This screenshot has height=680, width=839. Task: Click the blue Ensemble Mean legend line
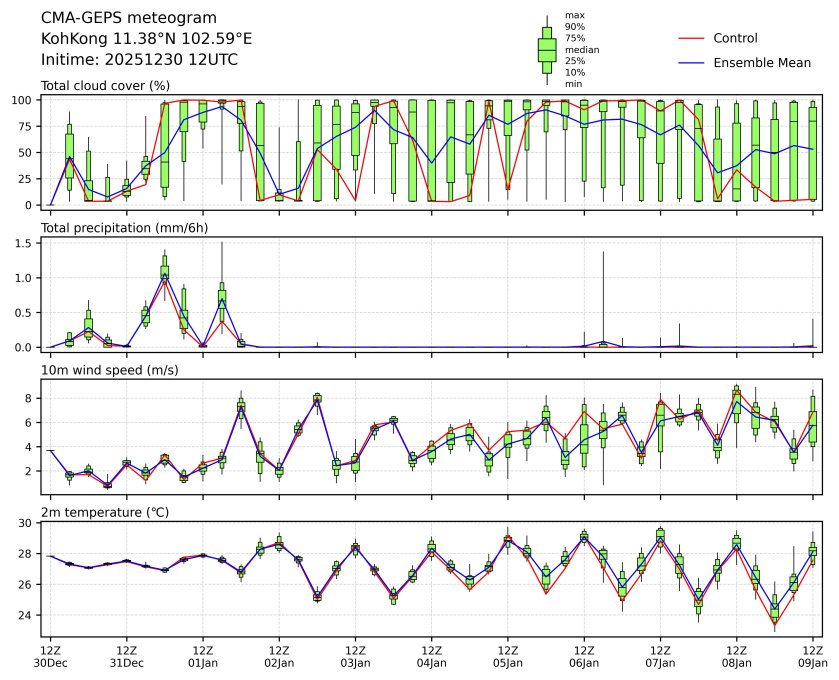(x=691, y=62)
